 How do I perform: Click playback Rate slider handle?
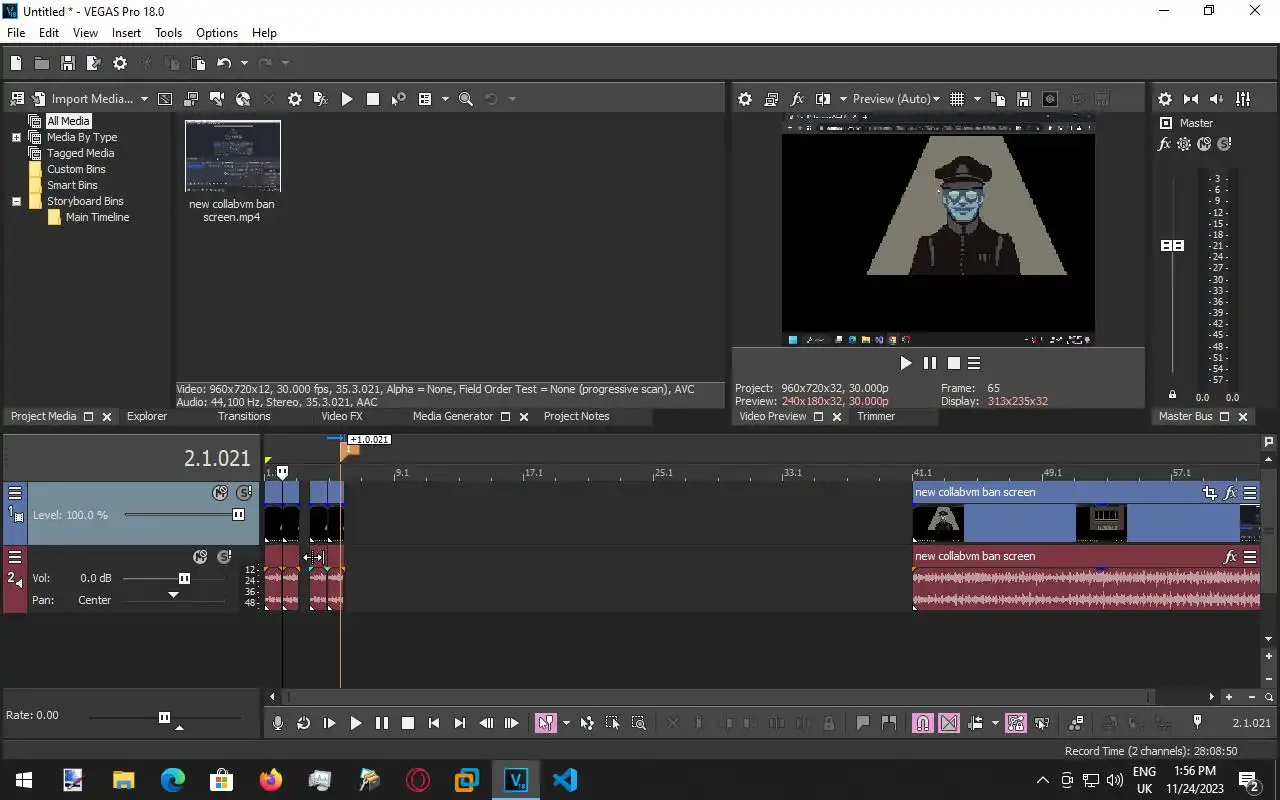164,717
